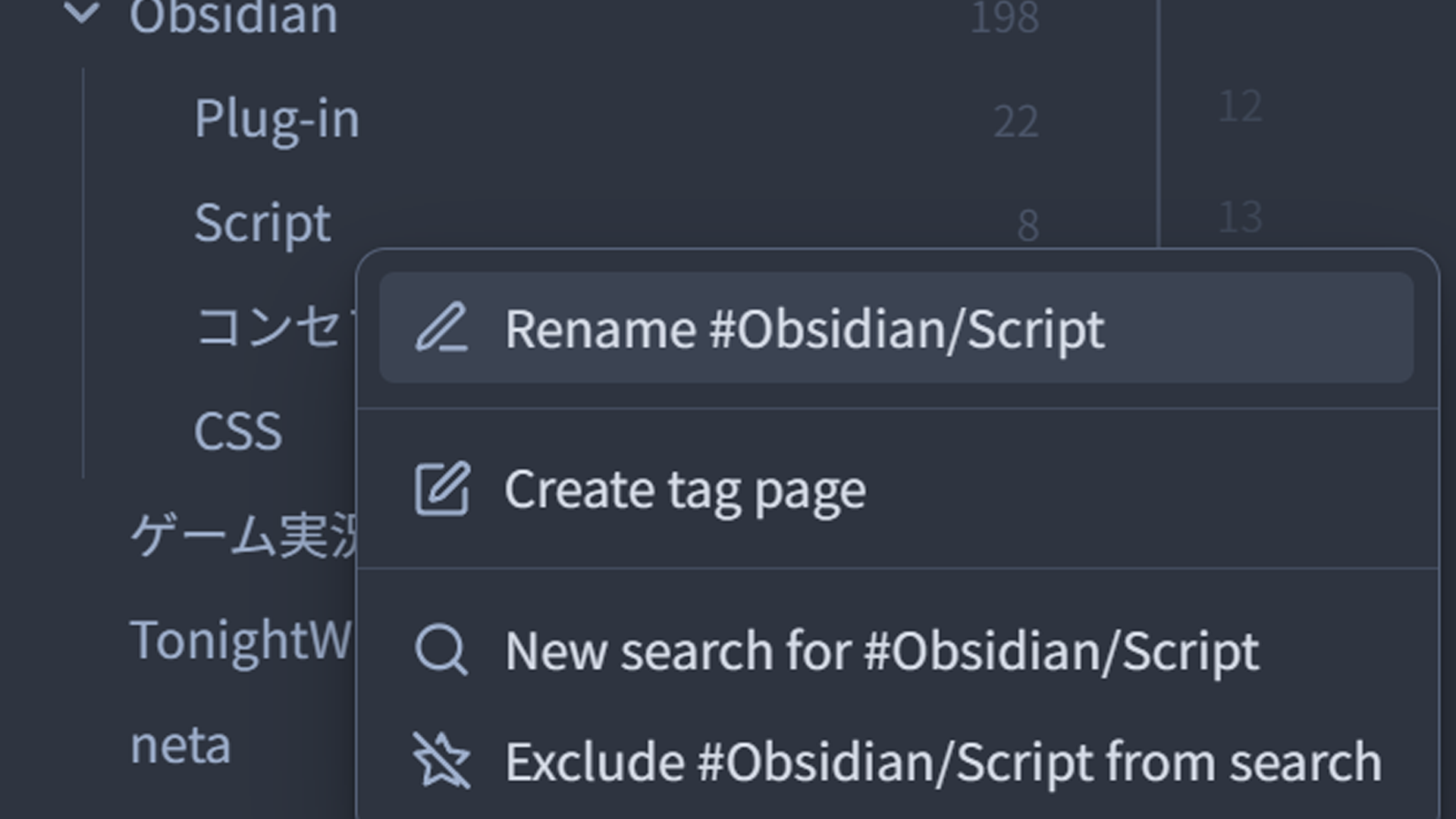Click the edit-square icon for Create tag page
This screenshot has height=819, width=1456.
[x=441, y=489]
